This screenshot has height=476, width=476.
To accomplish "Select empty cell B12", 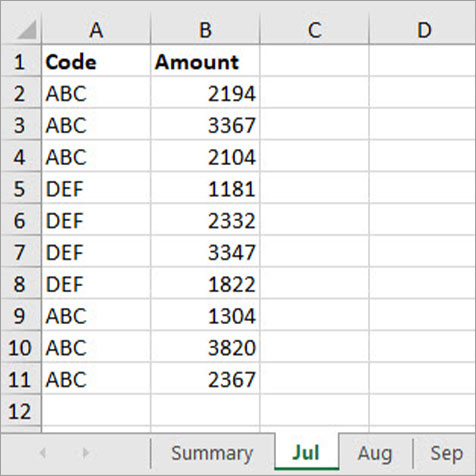I will (x=205, y=410).
